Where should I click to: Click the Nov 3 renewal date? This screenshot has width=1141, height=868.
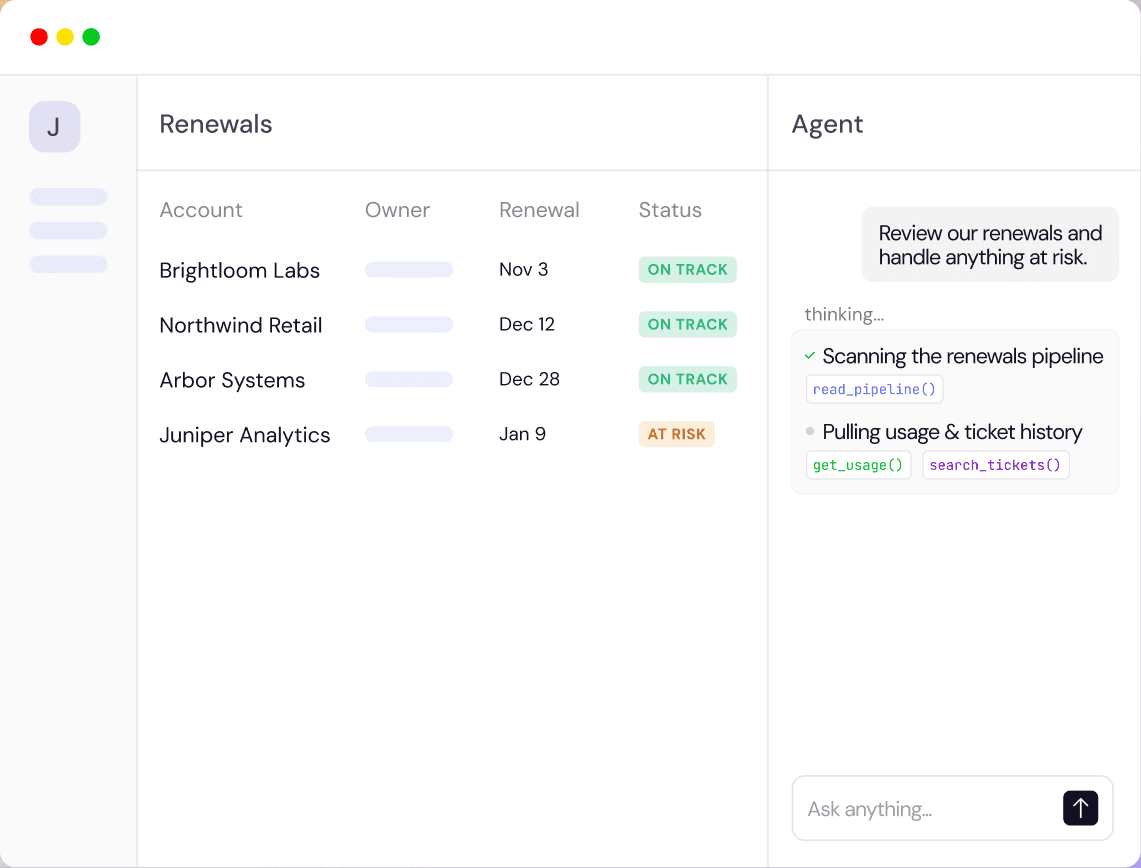[523, 270]
